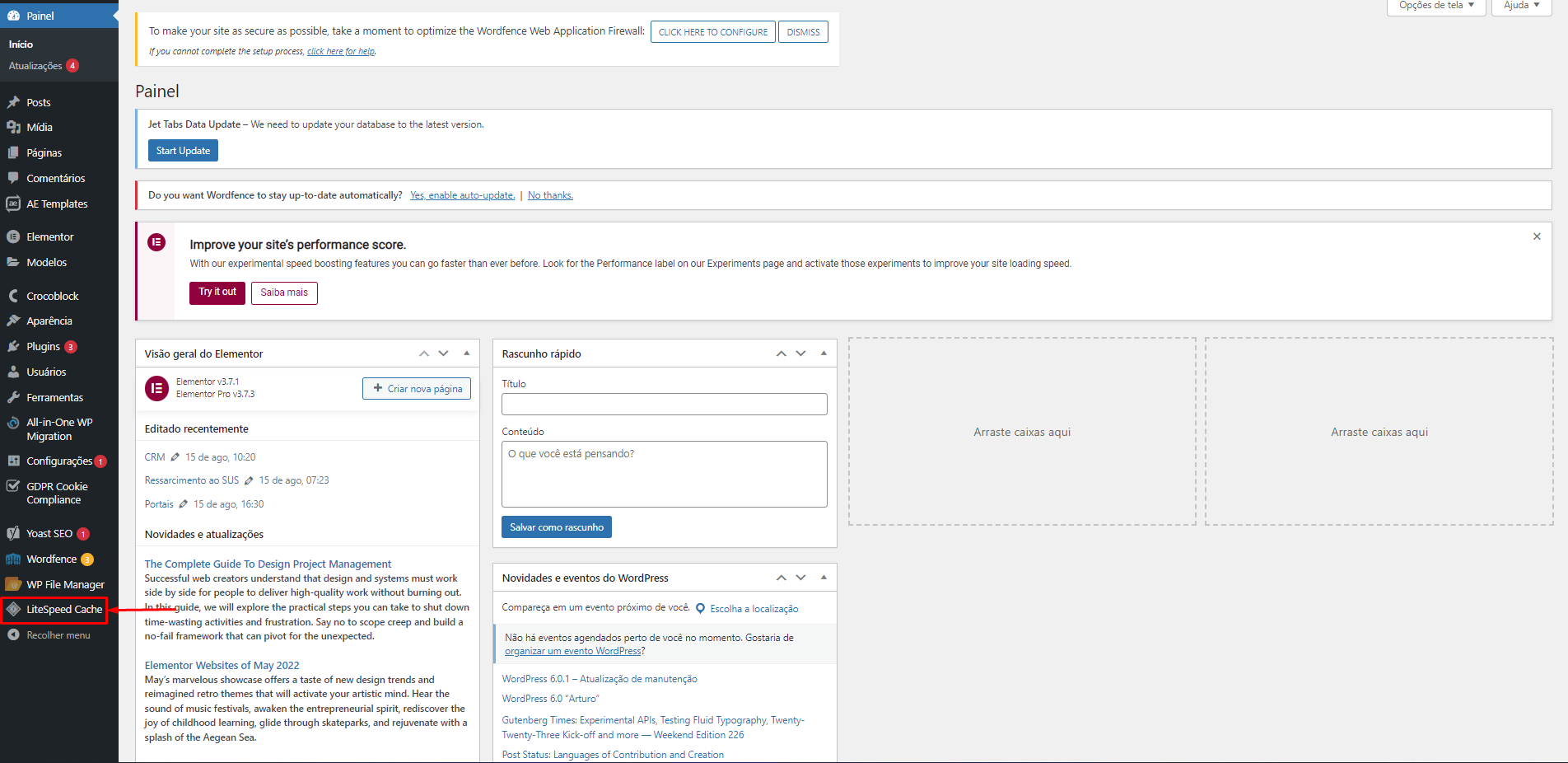
Task: Collapse the Visão geral do Elementor panel
Action: click(x=466, y=353)
